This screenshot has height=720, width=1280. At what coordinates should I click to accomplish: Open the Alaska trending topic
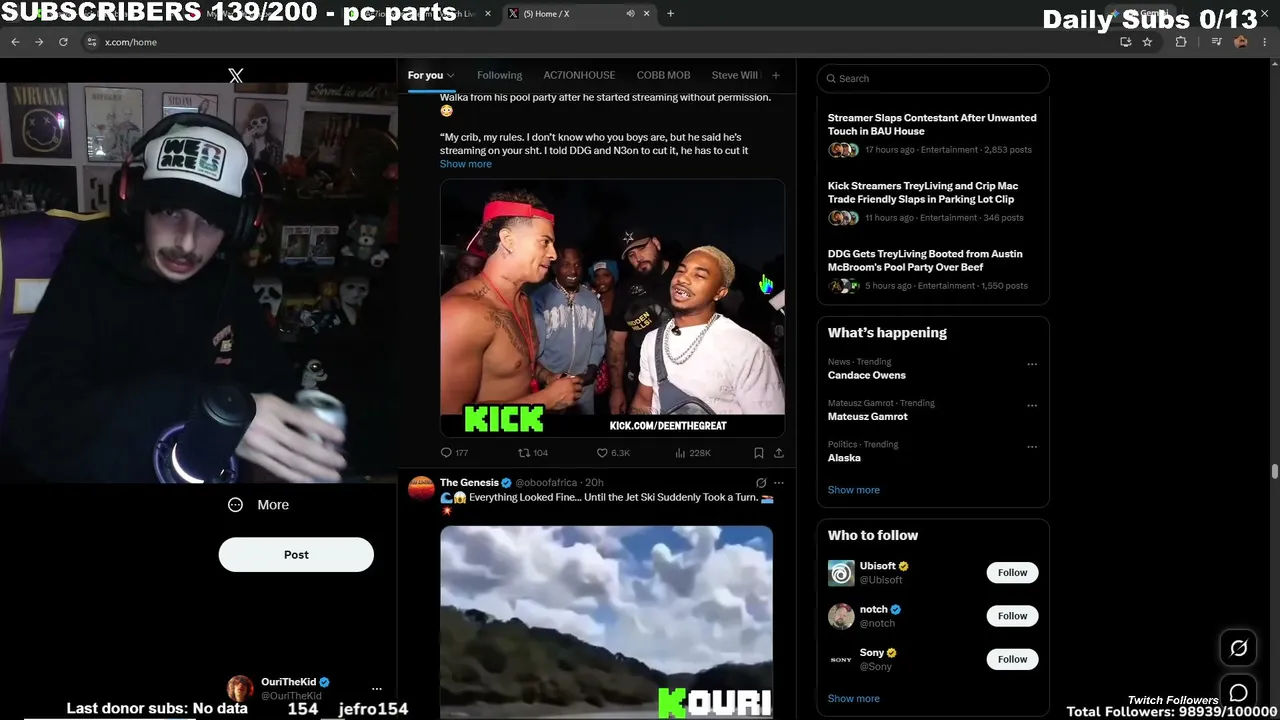pyautogui.click(x=844, y=458)
